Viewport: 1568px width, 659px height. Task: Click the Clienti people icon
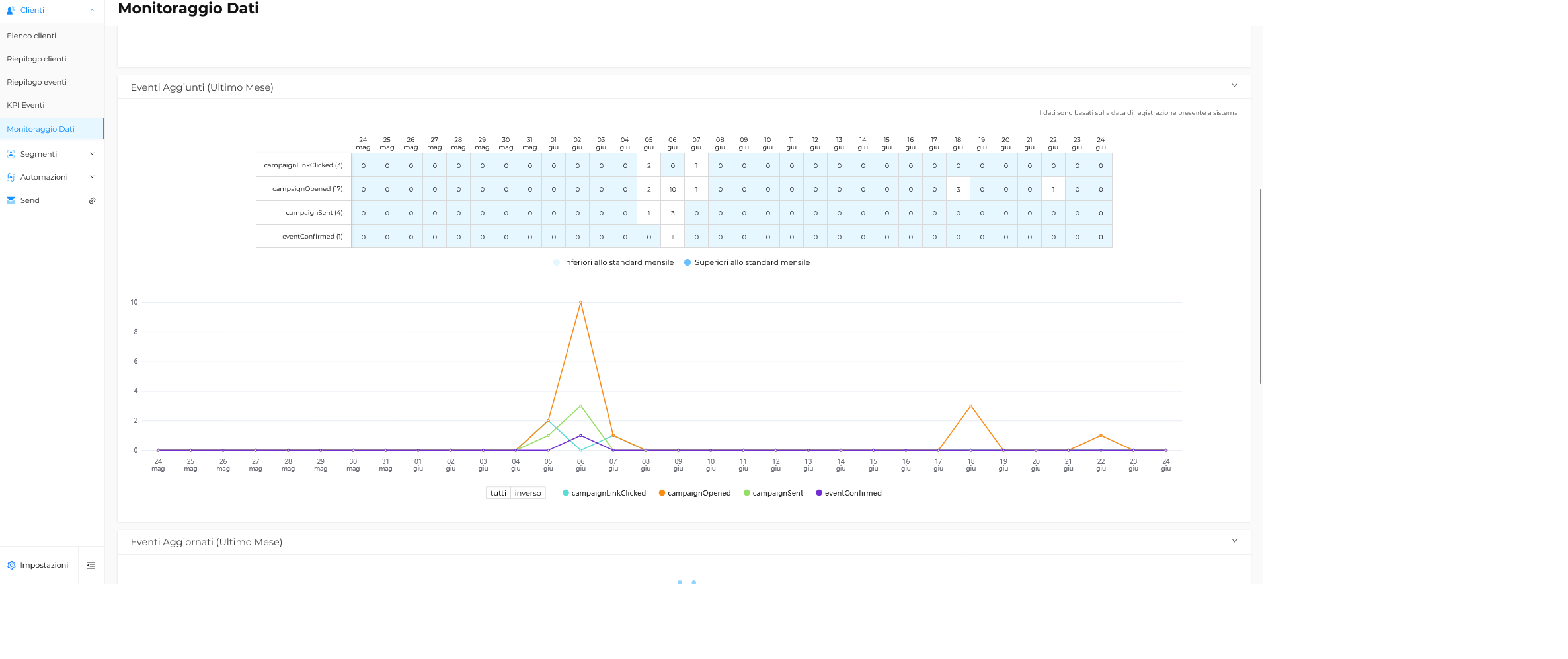pos(11,10)
